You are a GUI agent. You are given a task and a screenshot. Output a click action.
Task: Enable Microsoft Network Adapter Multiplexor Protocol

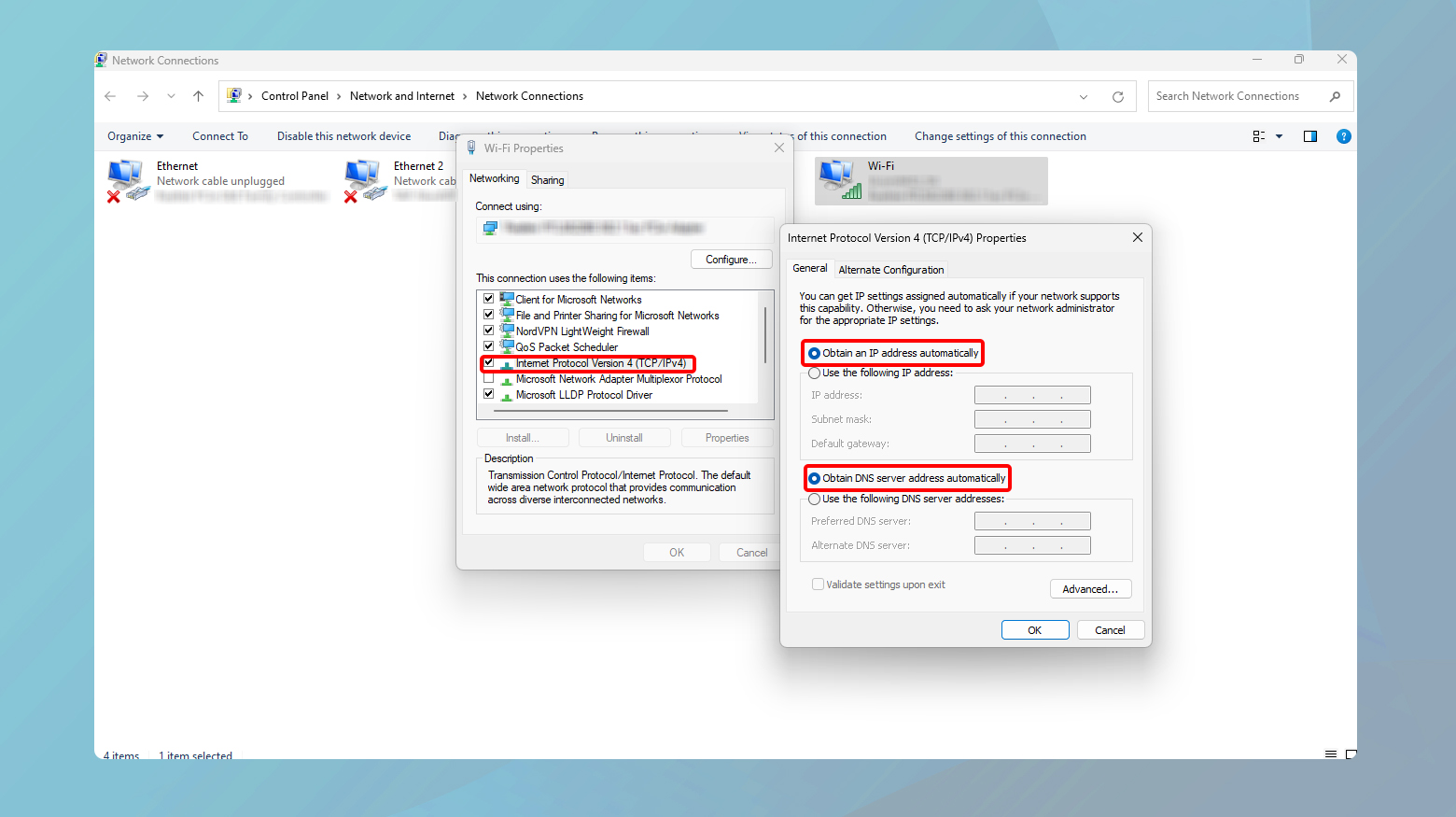pyautogui.click(x=488, y=378)
